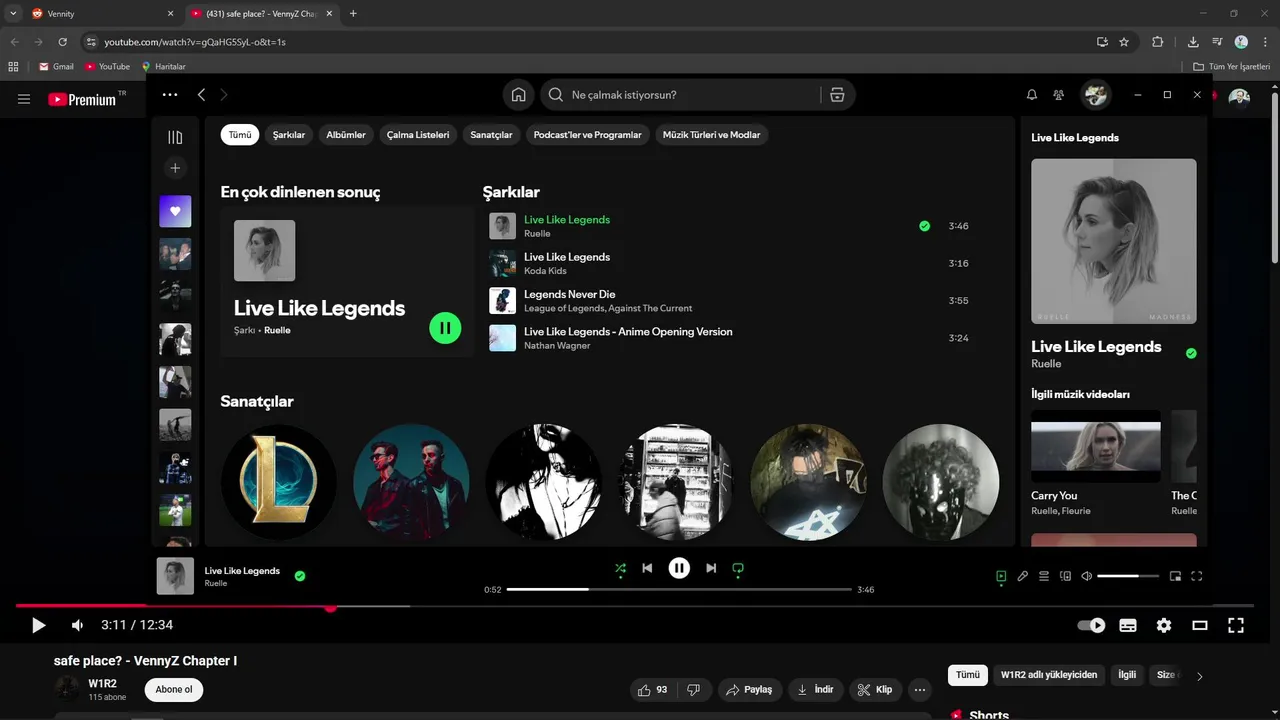Select Podcast'ler ve Programlar chip

588,135
